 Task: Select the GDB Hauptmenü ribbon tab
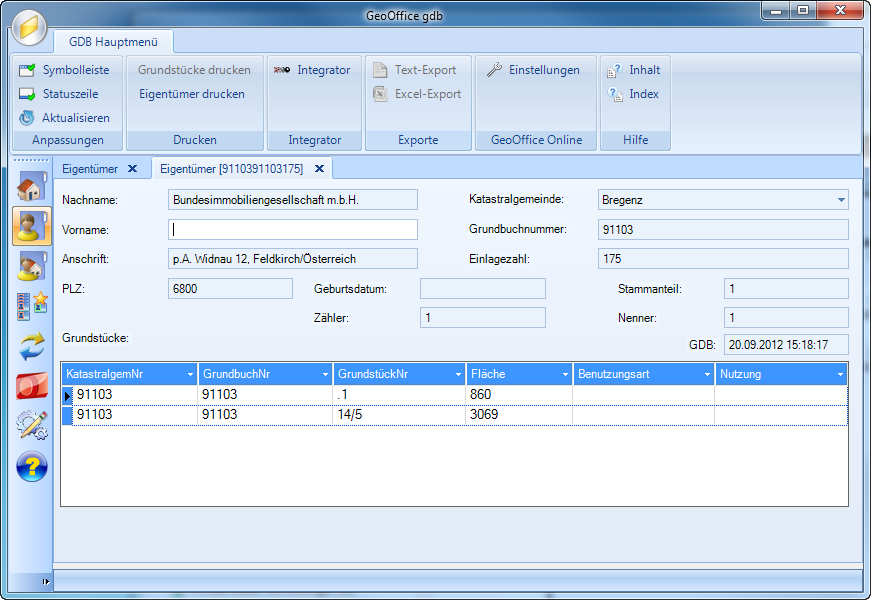click(x=113, y=42)
